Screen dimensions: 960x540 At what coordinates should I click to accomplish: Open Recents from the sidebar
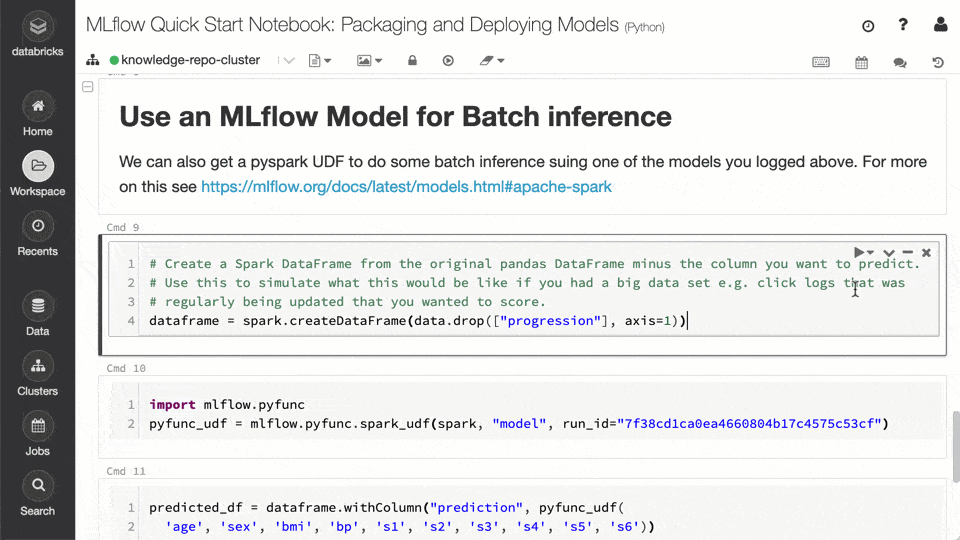[x=37, y=235]
